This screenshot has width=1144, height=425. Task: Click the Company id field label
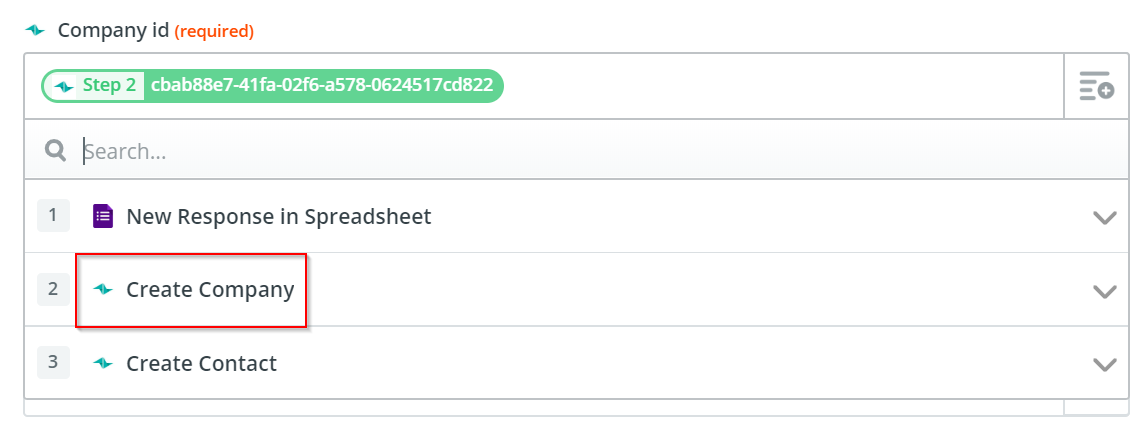[114, 31]
